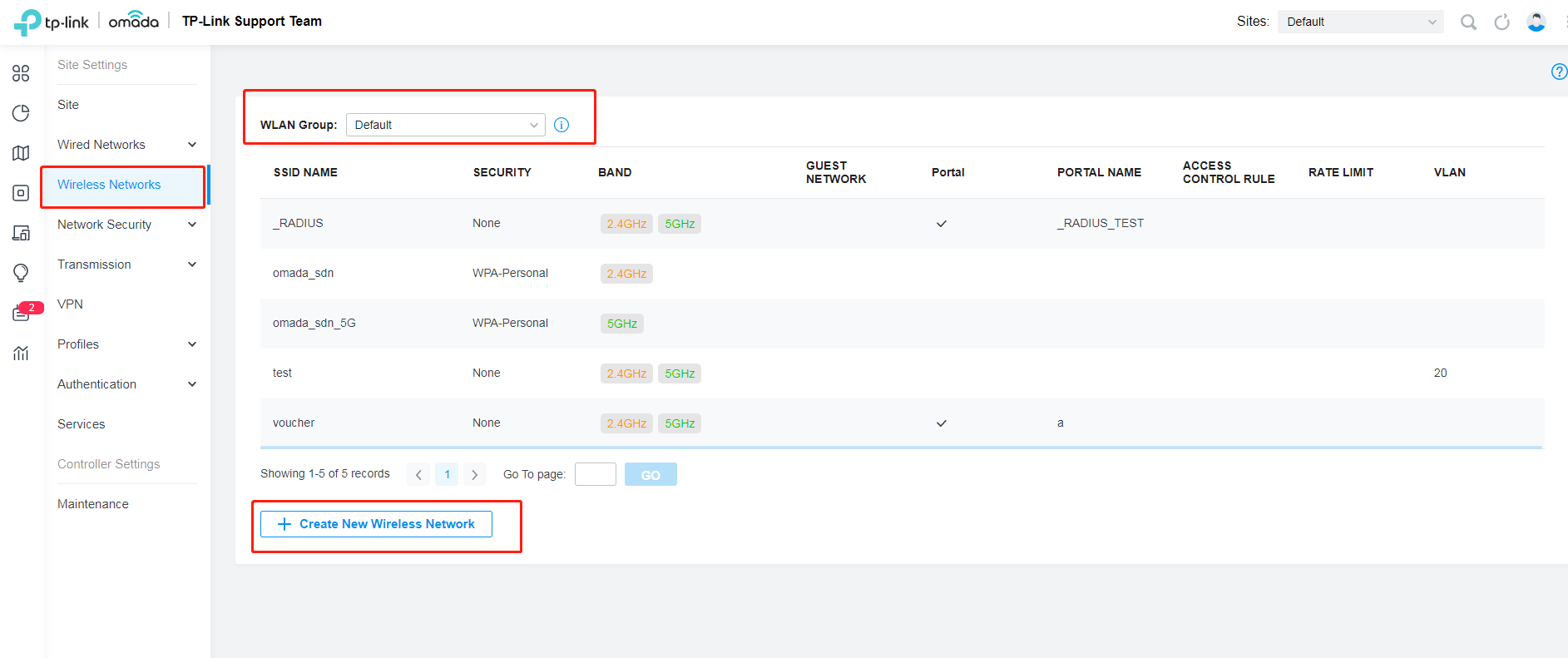Click the Authentication menu label
The height and width of the screenshot is (658, 1568).
click(96, 384)
